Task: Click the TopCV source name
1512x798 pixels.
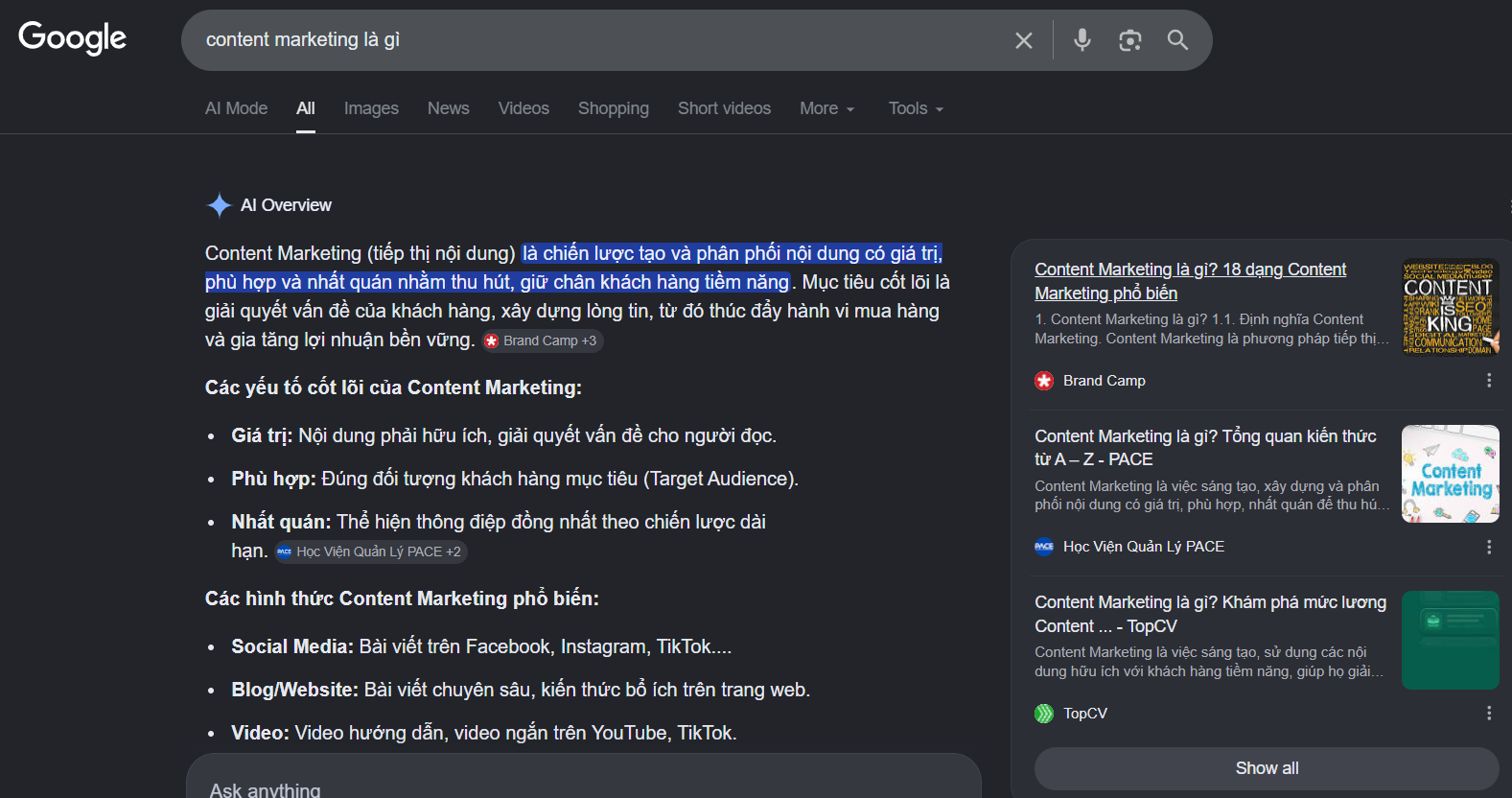Action: 1085,714
